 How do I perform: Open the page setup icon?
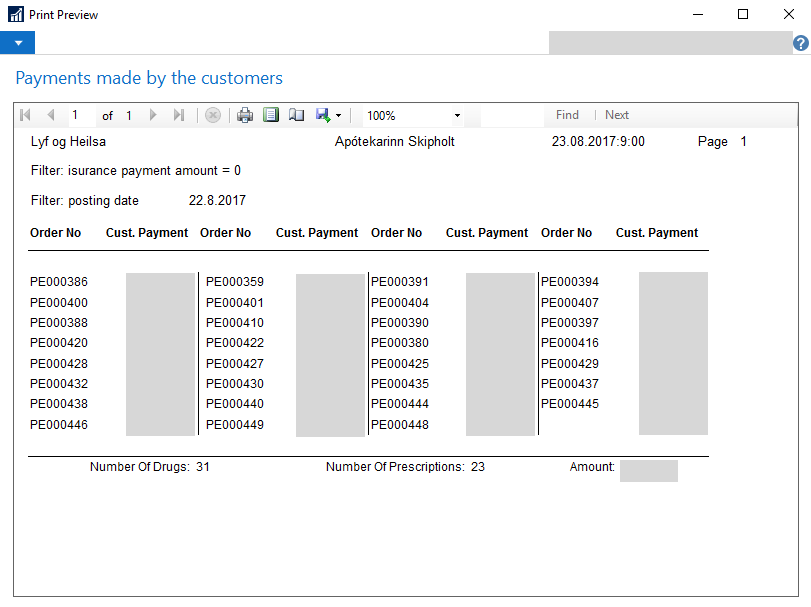[x=296, y=115]
